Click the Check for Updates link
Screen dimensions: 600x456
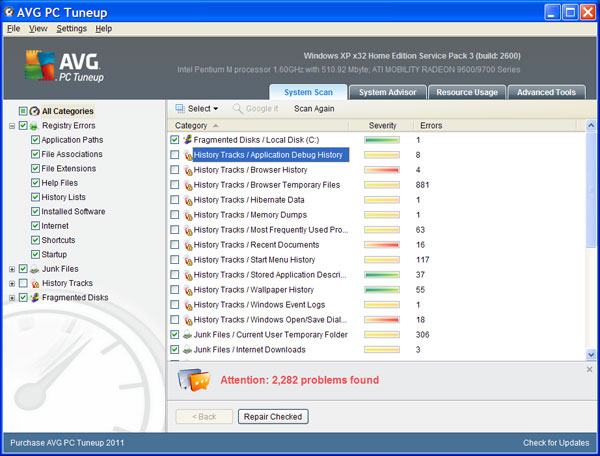pos(556,443)
